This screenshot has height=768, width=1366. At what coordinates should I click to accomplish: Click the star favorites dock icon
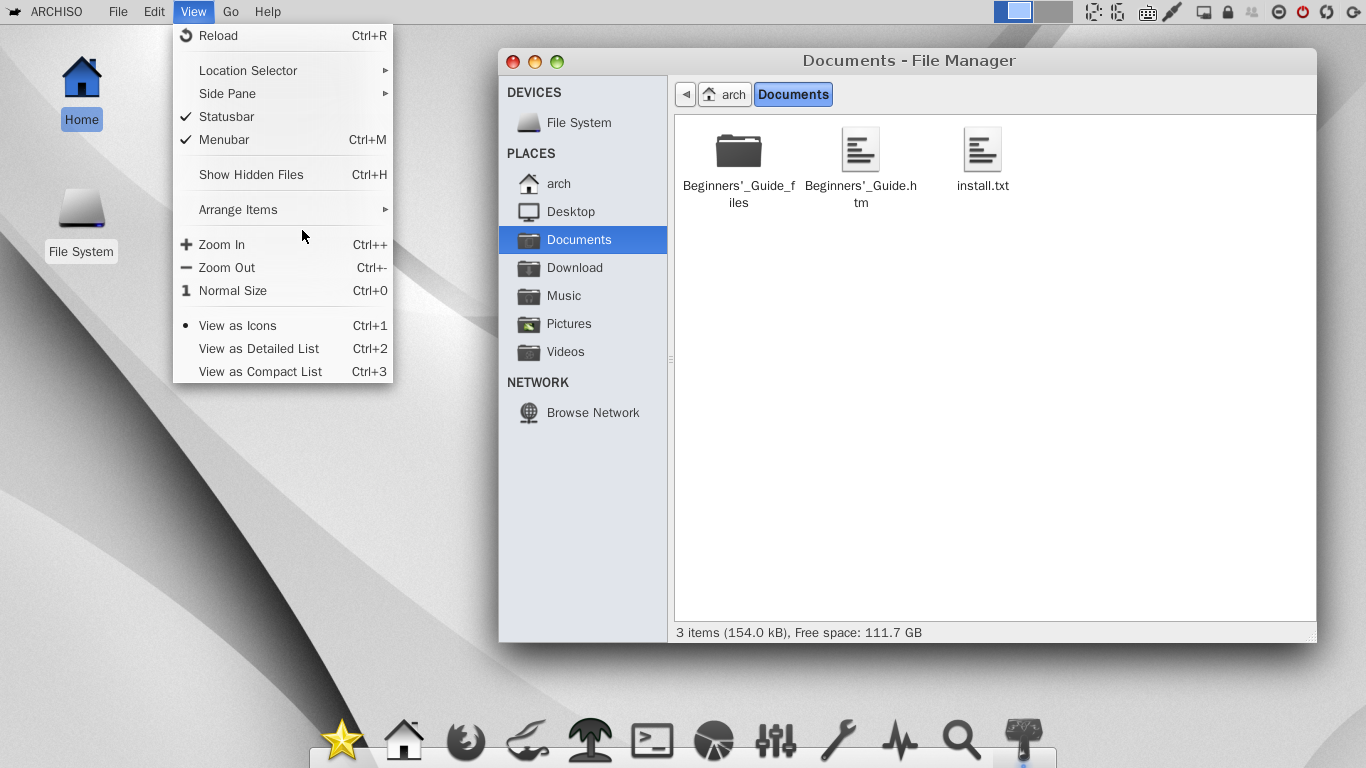pos(342,741)
